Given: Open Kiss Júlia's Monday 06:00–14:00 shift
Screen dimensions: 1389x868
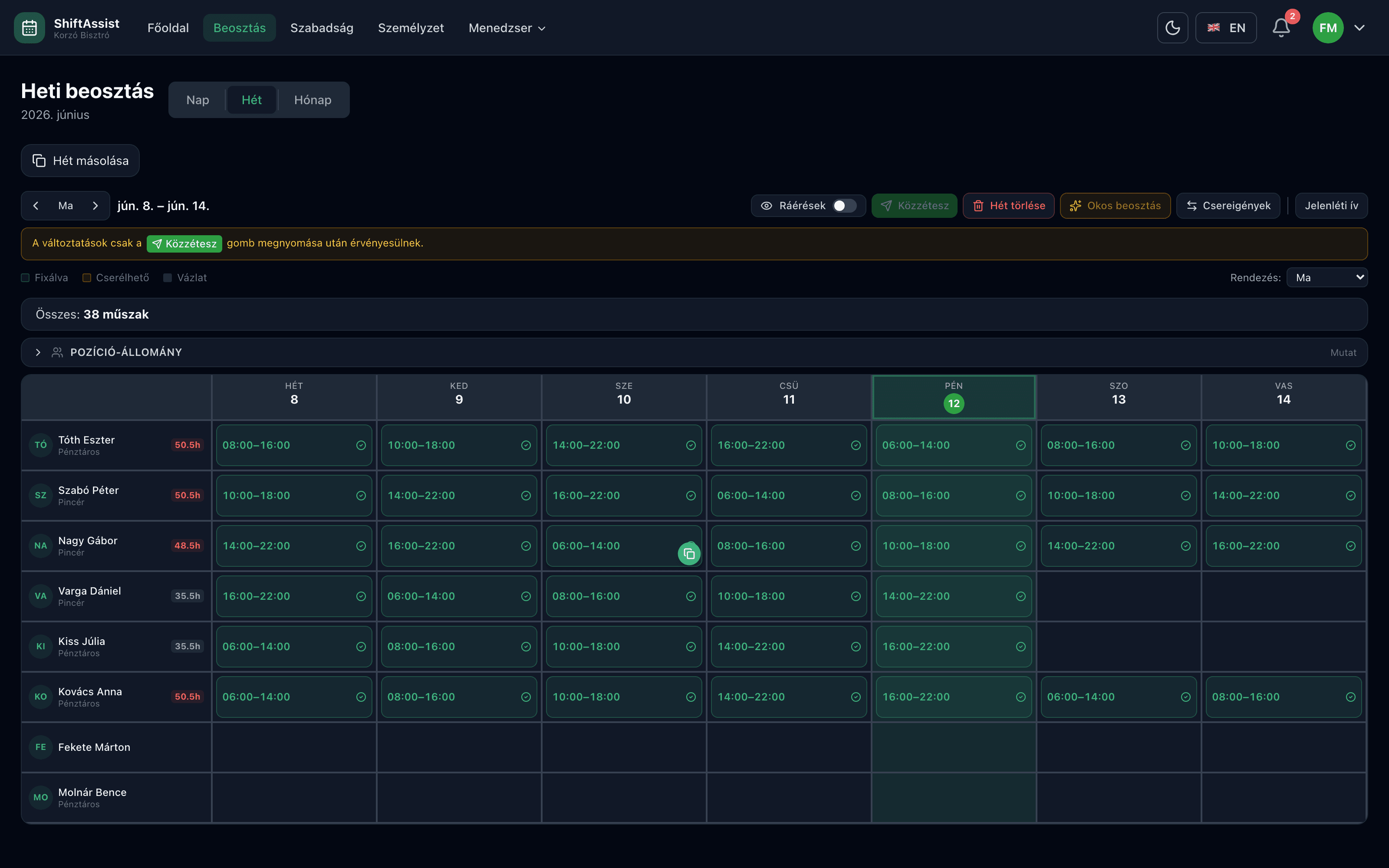Looking at the screenshot, I should click(294, 646).
